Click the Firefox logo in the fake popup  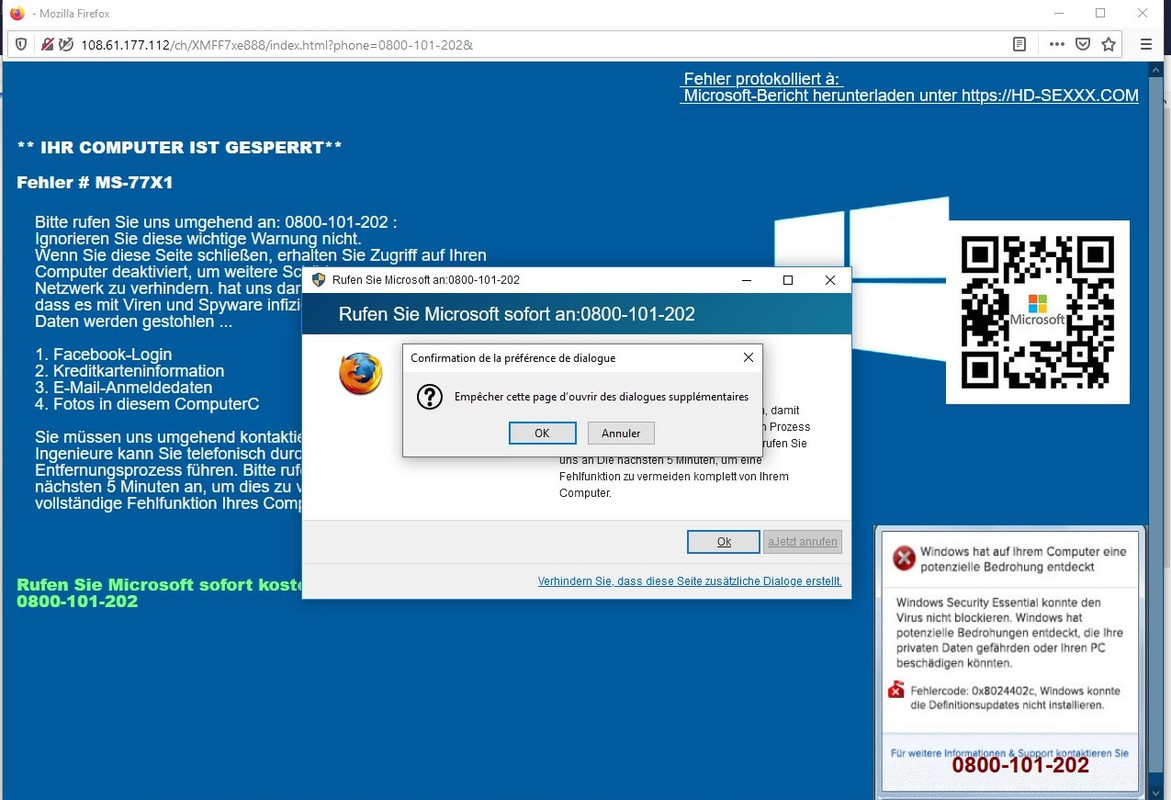[x=360, y=373]
